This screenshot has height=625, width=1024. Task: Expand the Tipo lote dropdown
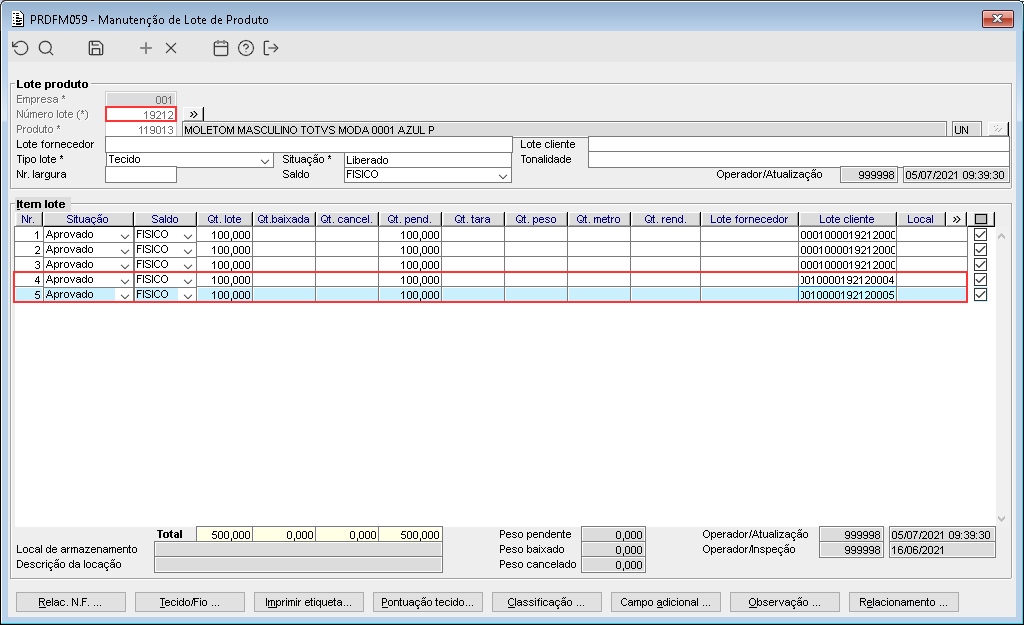265,160
